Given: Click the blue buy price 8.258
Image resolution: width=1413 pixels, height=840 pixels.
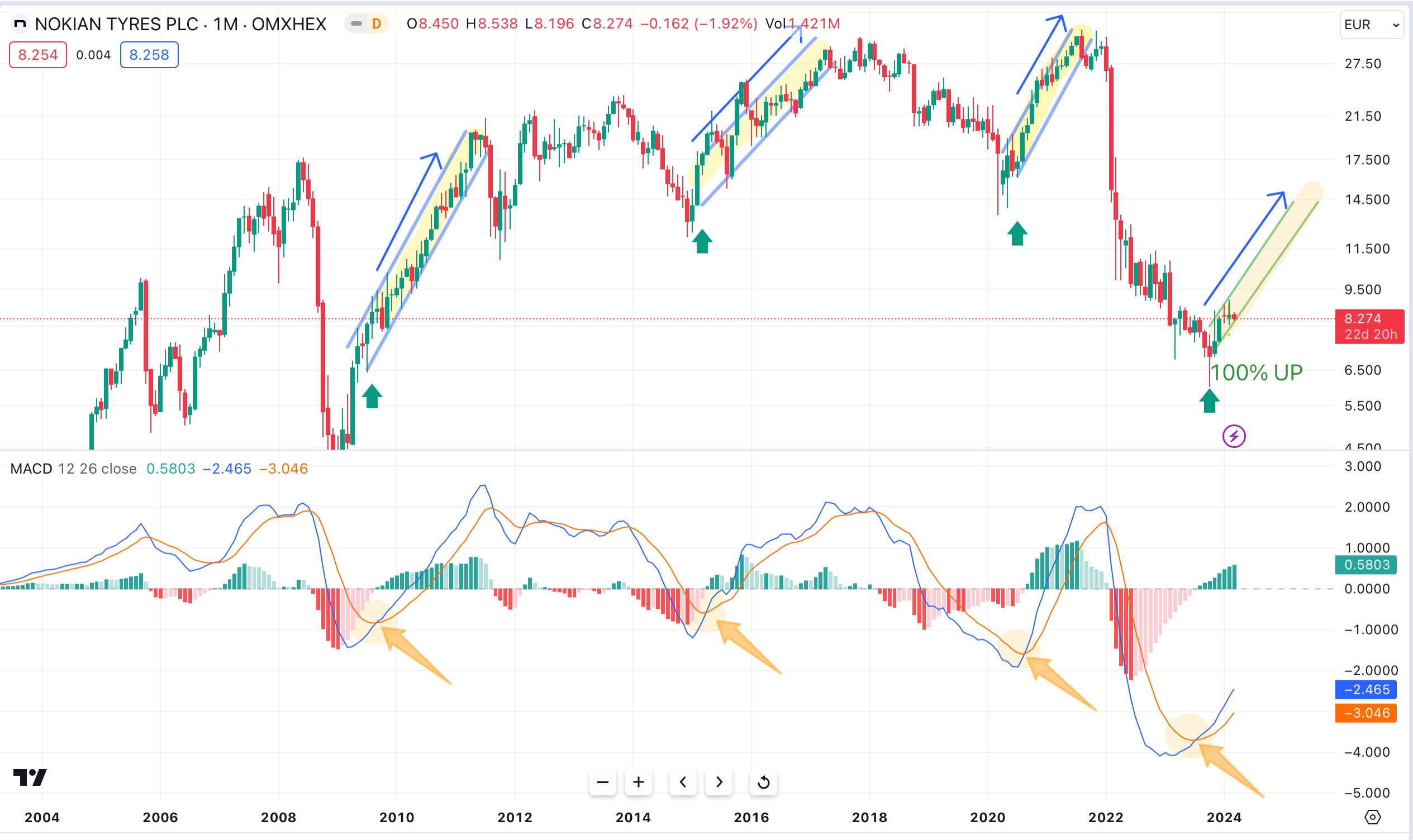Looking at the screenshot, I should click(149, 55).
